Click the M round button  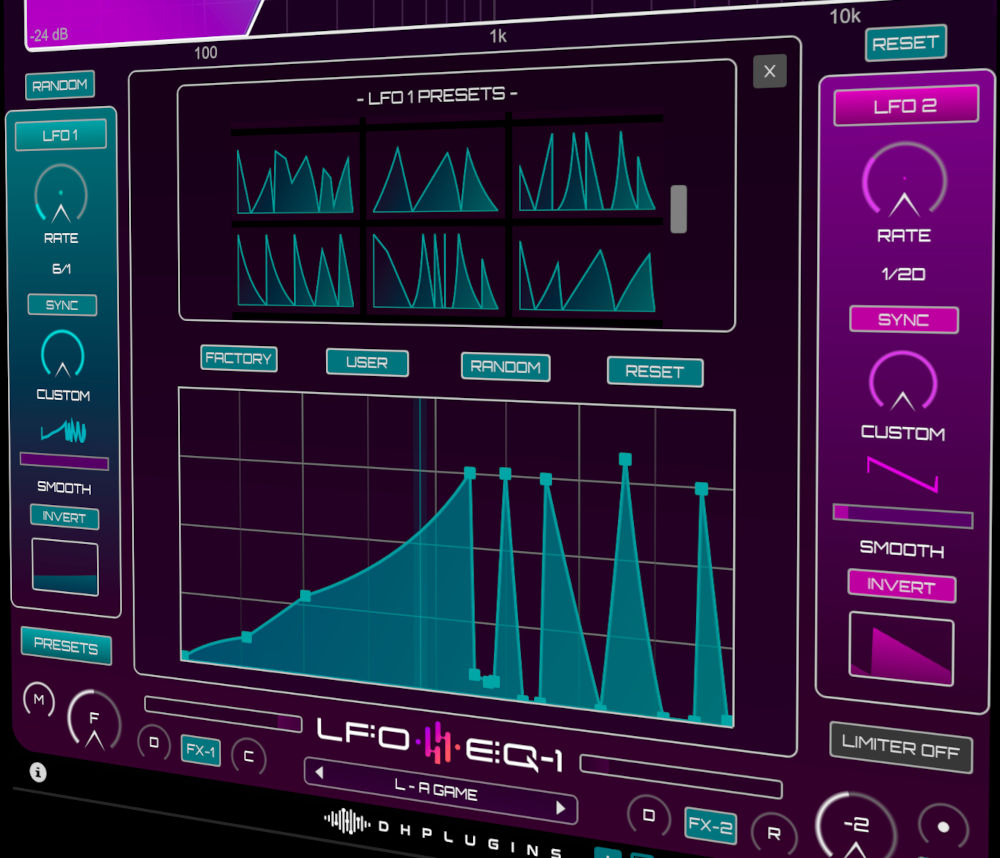[x=39, y=699]
